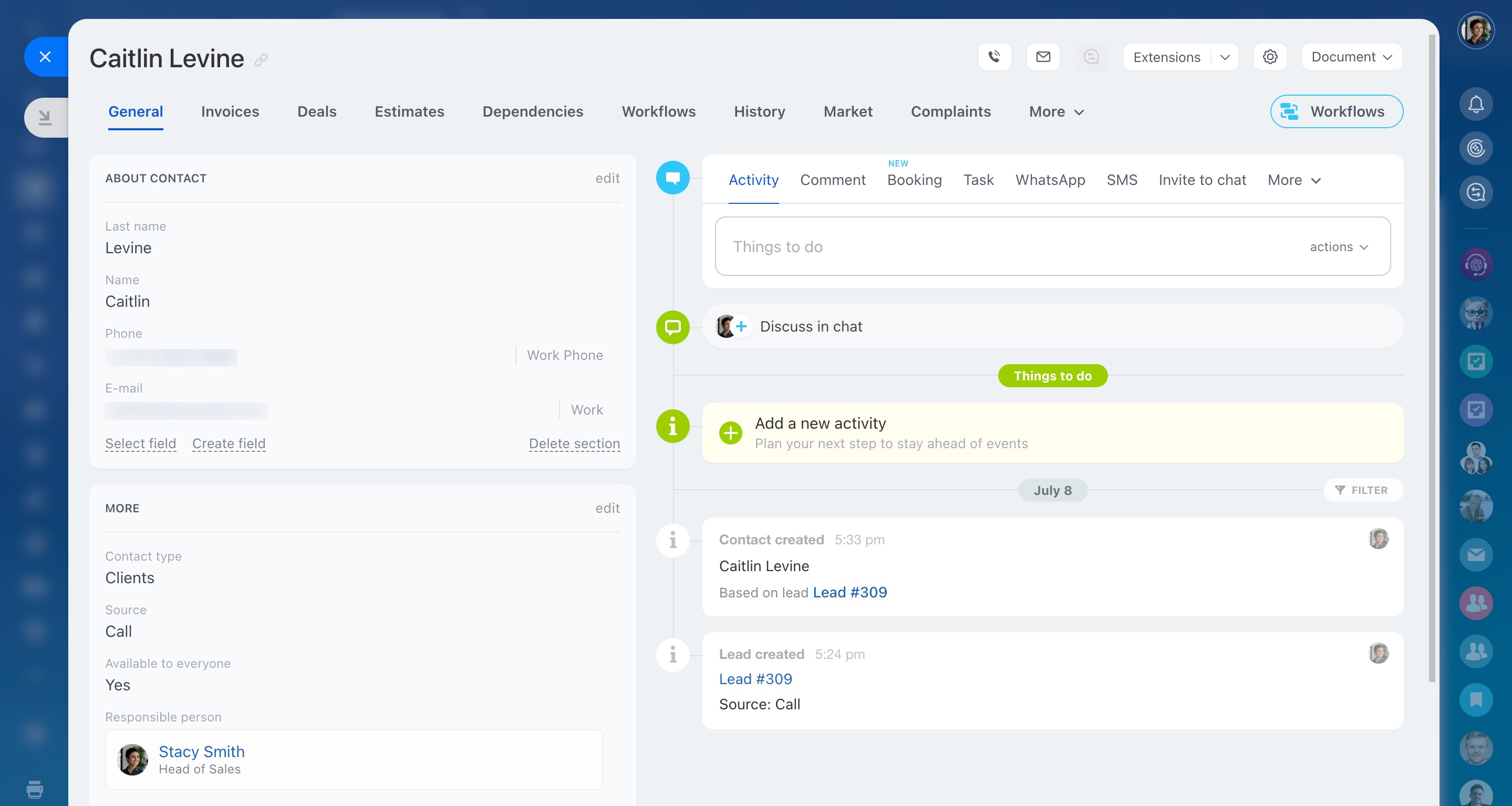Click the mail icon in right sidebar
This screenshot has height=806, width=1512.
[x=1476, y=555]
